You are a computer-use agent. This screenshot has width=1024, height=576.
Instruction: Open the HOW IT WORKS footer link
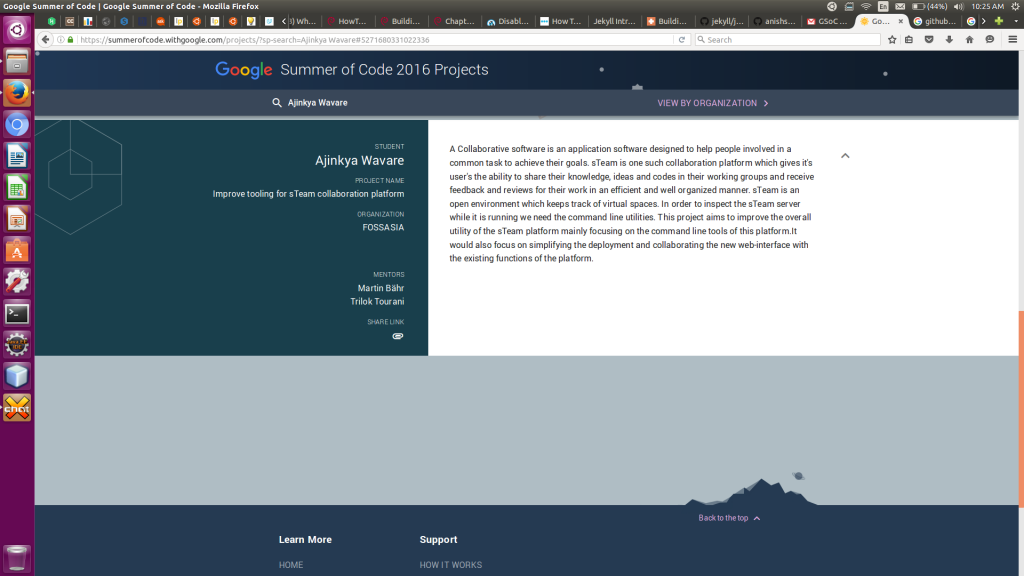pos(450,565)
